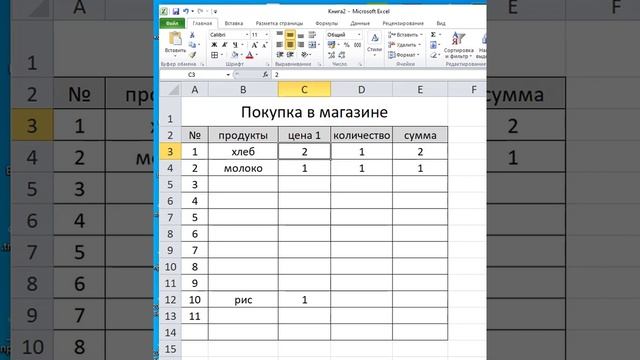This screenshot has height=360, width=640.
Task: Click the Save icon in quick access toolbar
Action: click(176, 11)
